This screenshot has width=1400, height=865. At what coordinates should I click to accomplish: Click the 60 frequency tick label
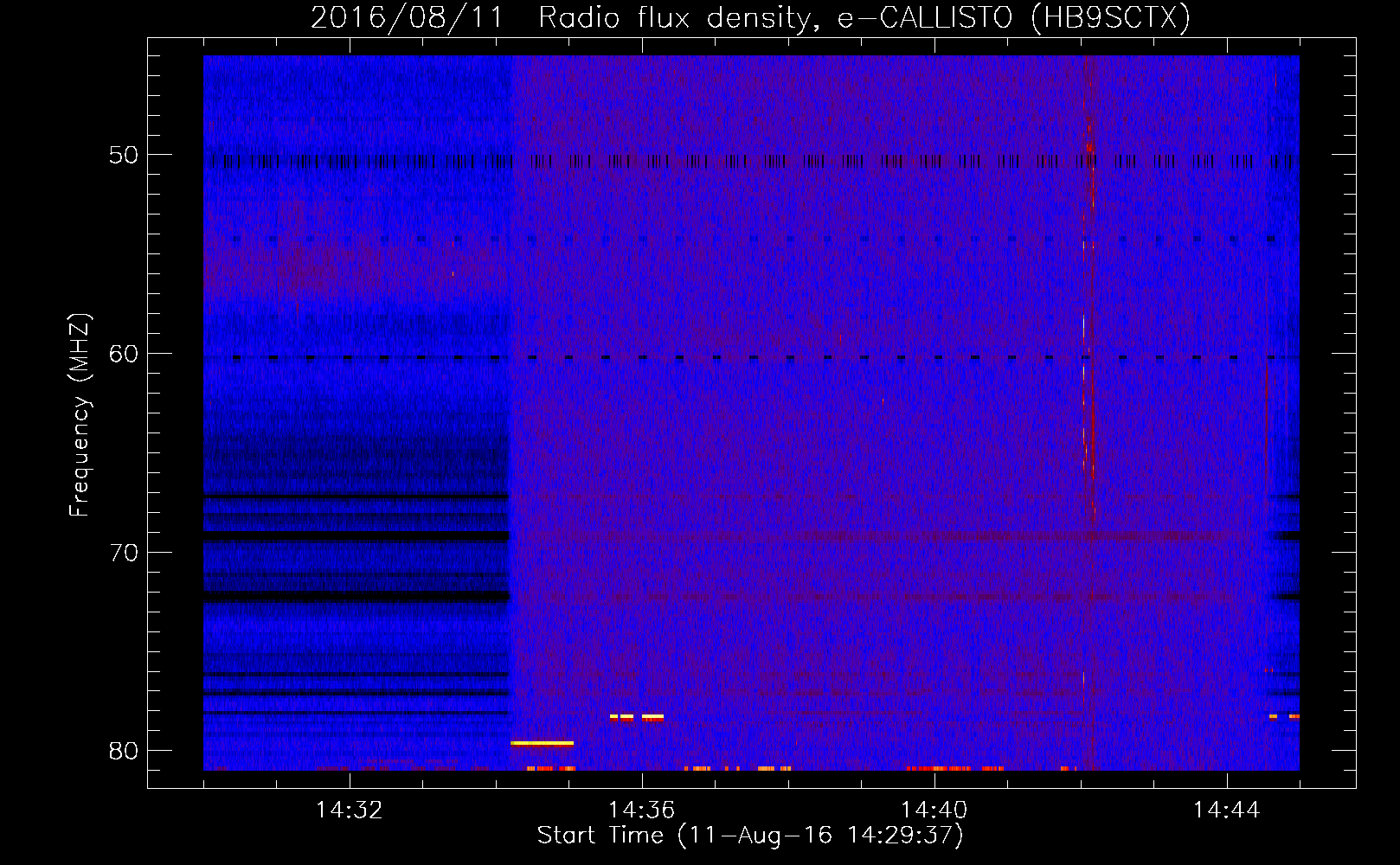[x=124, y=353]
